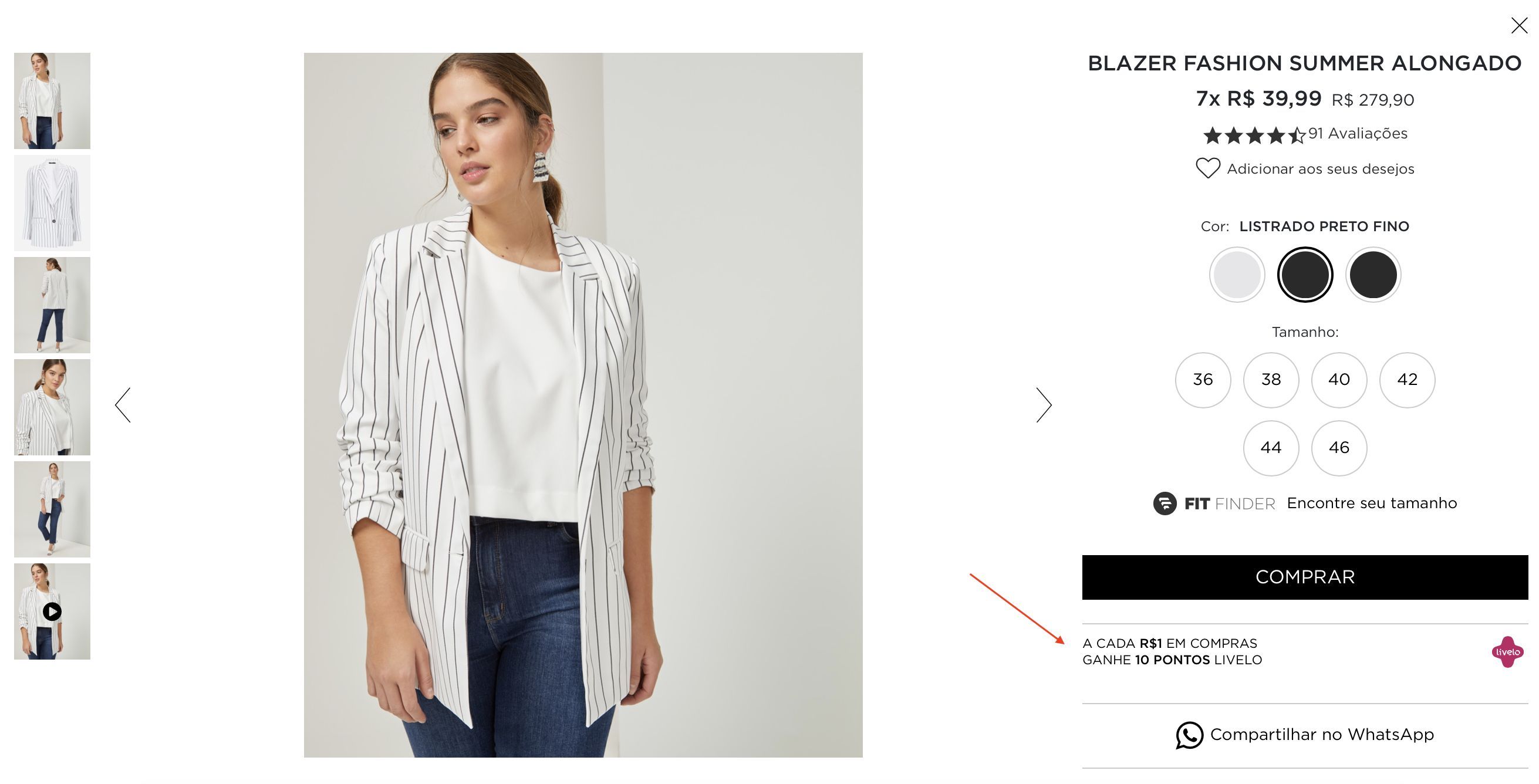The height and width of the screenshot is (784, 1539).
Task: Pick size 46 option
Action: 1339,448
